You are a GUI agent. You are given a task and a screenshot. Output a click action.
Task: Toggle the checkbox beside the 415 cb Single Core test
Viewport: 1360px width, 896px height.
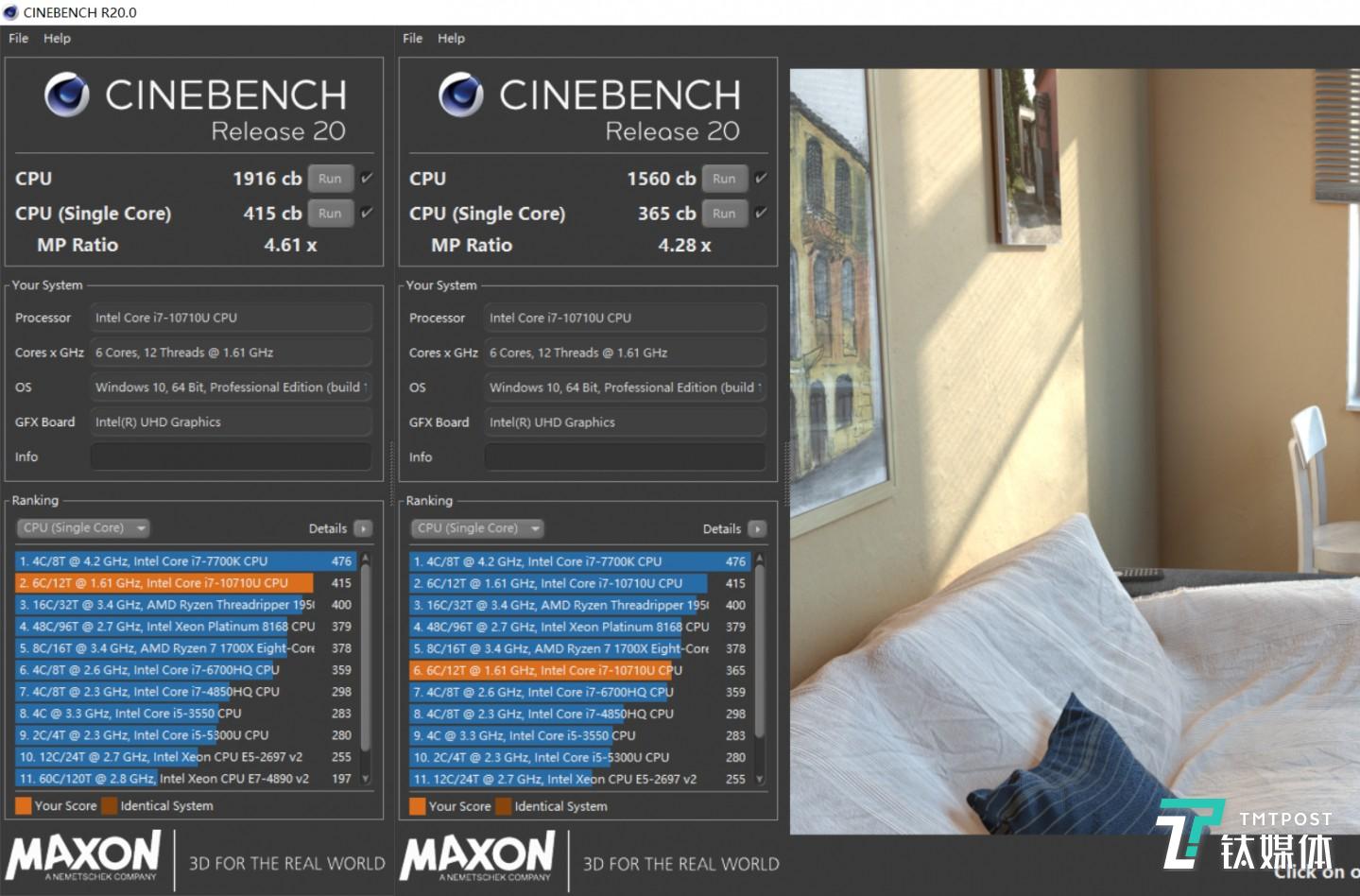tap(367, 213)
